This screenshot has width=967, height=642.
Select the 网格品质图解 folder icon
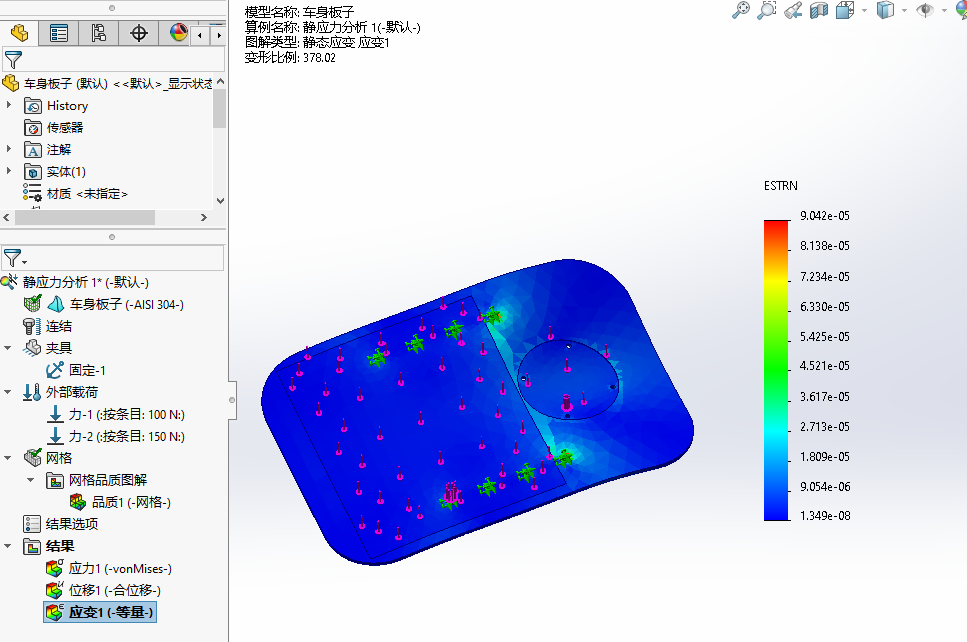coord(55,480)
